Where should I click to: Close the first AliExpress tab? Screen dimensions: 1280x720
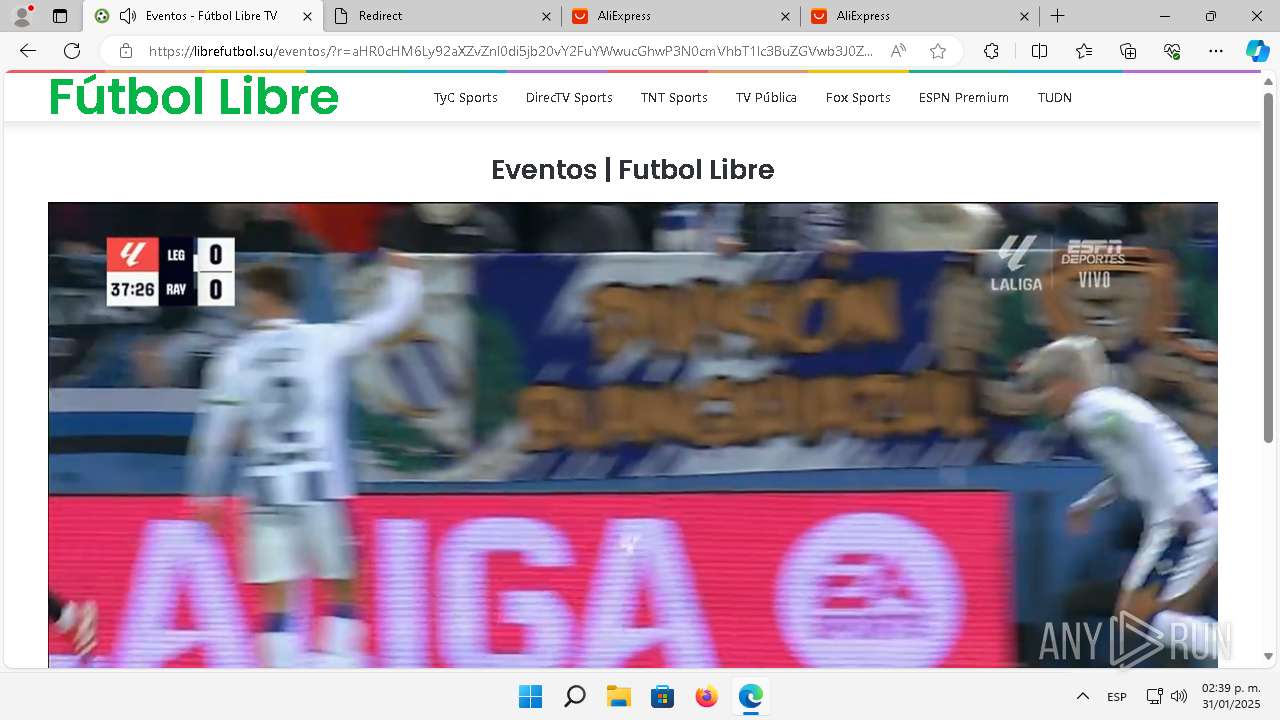[x=785, y=16]
